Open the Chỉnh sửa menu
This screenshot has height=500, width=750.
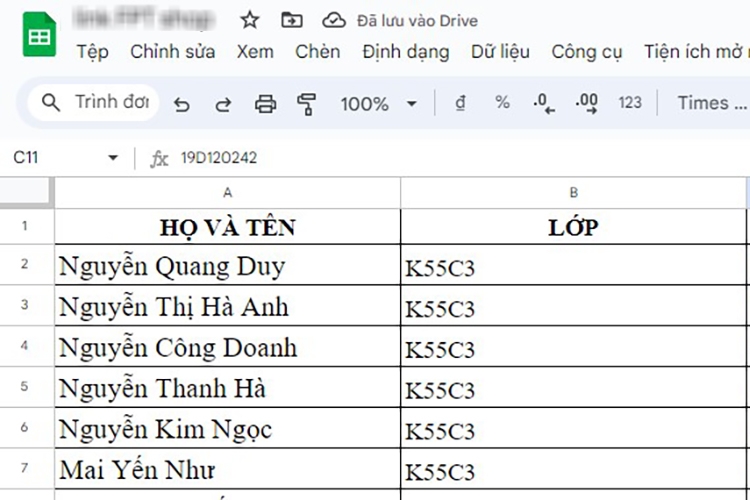tap(173, 52)
